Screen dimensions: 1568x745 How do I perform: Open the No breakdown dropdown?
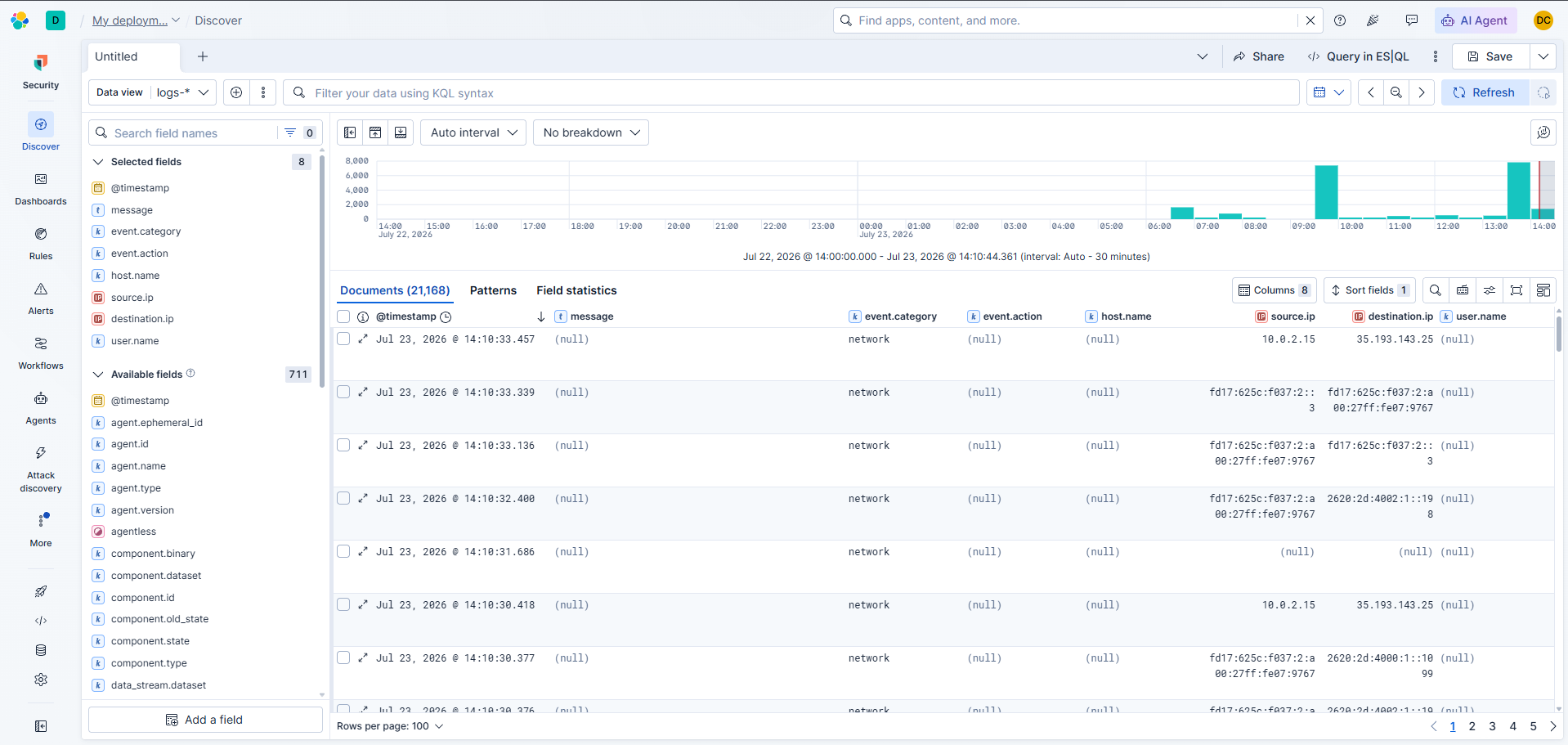point(591,132)
